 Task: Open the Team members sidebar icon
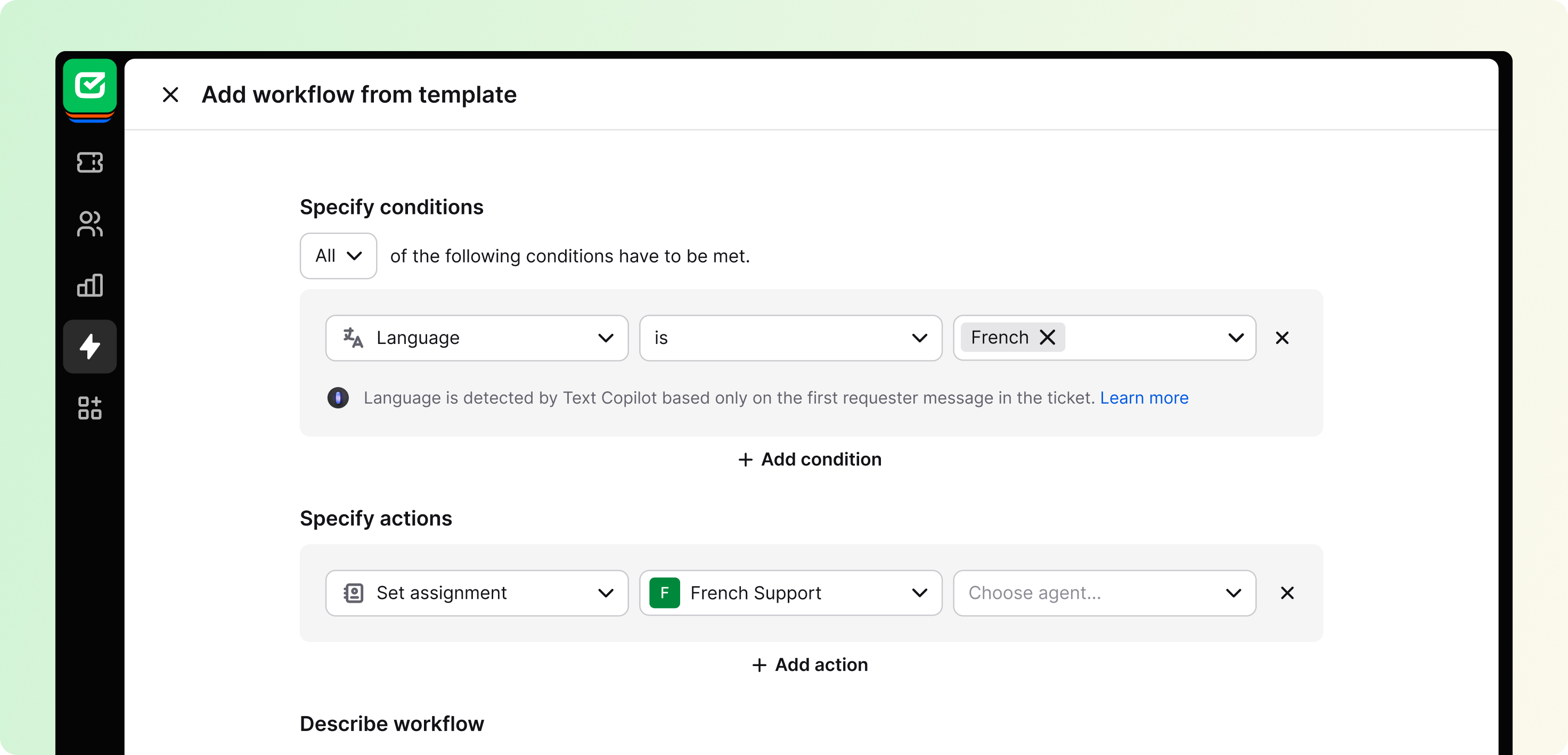tap(89, 224)
